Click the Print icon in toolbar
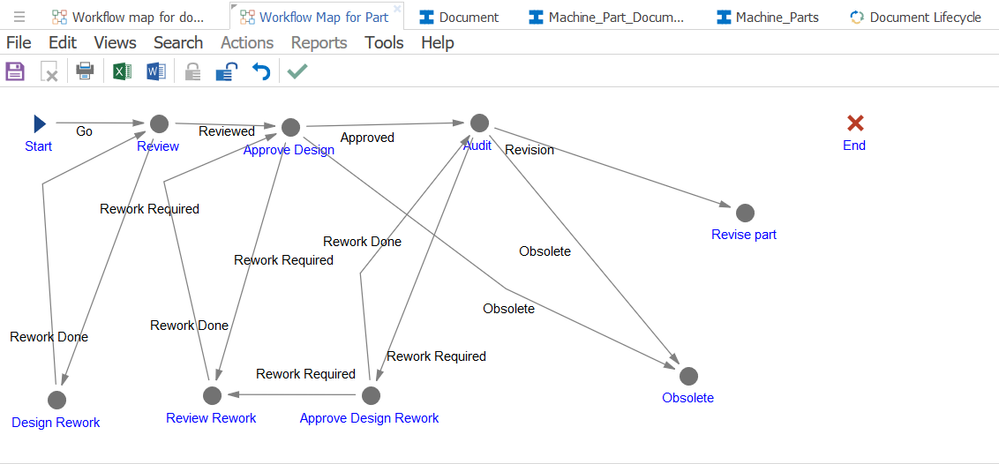Viewport: 999px width, 464px height. click(85, 71)
